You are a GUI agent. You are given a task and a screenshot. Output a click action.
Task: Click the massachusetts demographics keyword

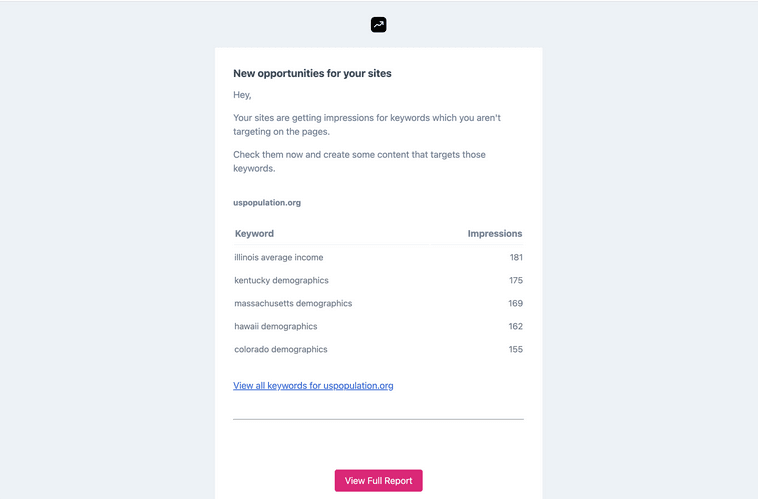point(293,303)
